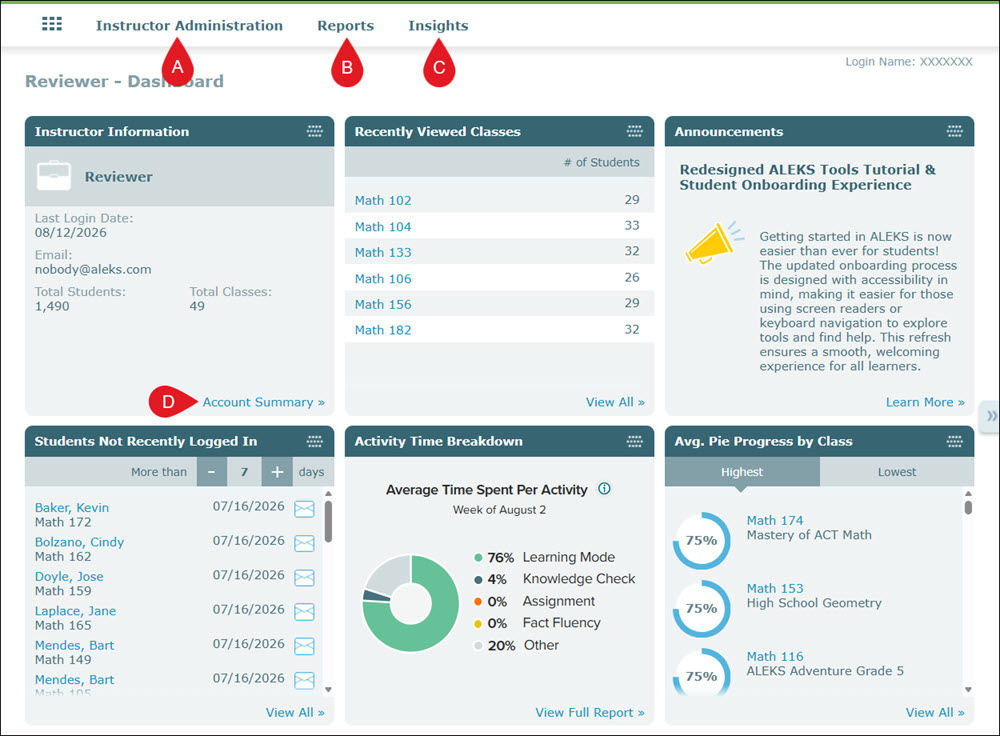Decrease days with the minus button
The width and height of the screenshot is (1000, 736).
click(212, 472)
